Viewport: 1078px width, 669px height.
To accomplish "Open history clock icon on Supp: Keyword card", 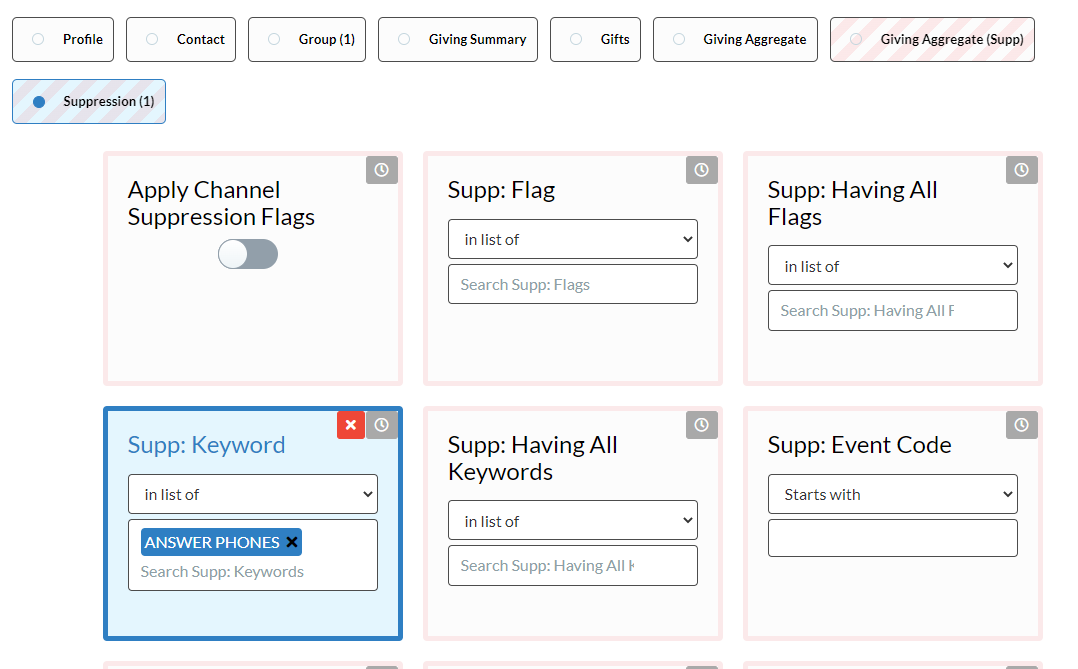I will 382,425.
